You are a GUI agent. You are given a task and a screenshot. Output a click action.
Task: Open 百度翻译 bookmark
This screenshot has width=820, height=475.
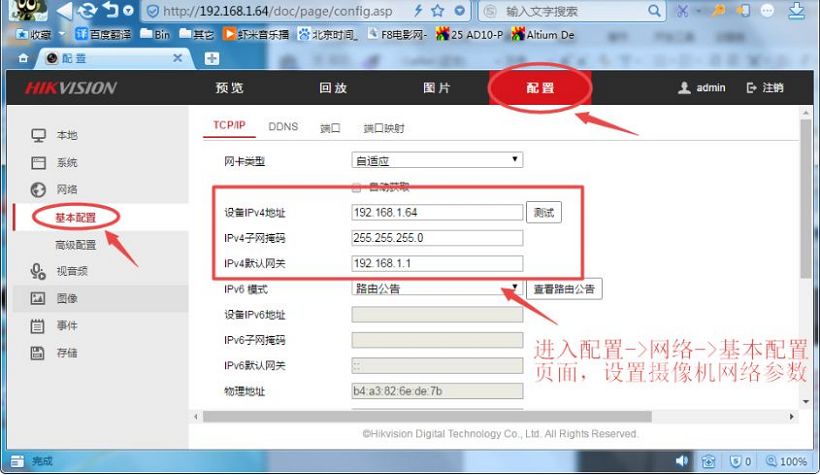tap(103, 35)
